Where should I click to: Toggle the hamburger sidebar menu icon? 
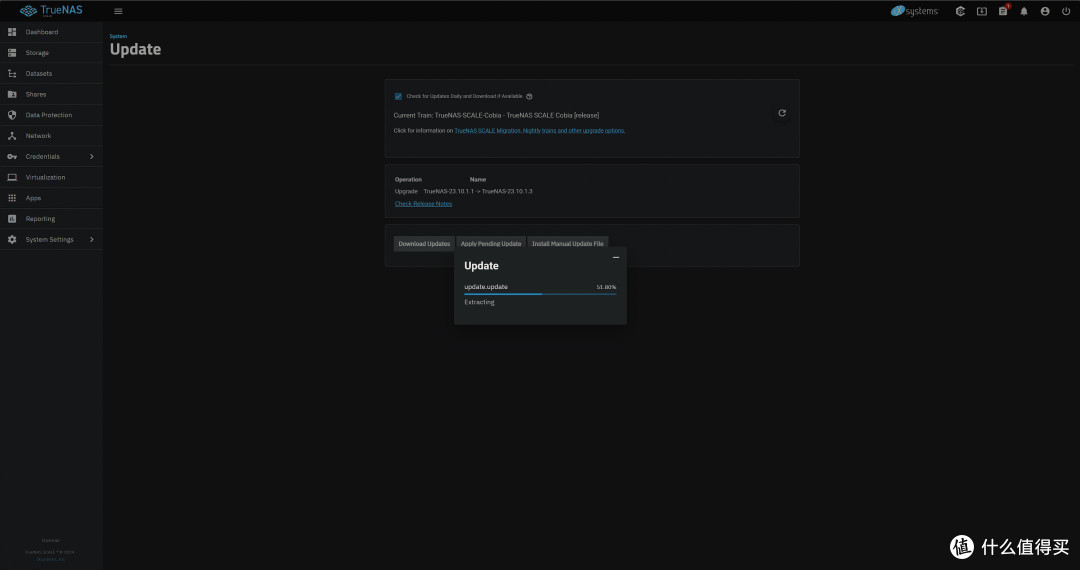click(118, 11)
